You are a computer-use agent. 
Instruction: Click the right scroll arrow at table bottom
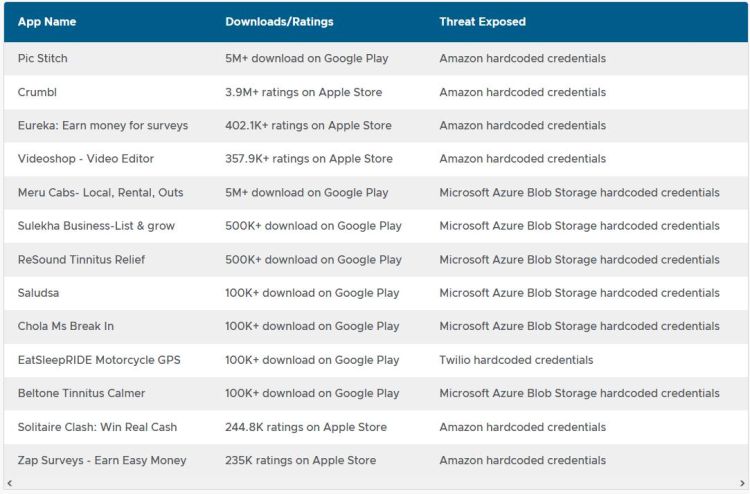[742, 483]
